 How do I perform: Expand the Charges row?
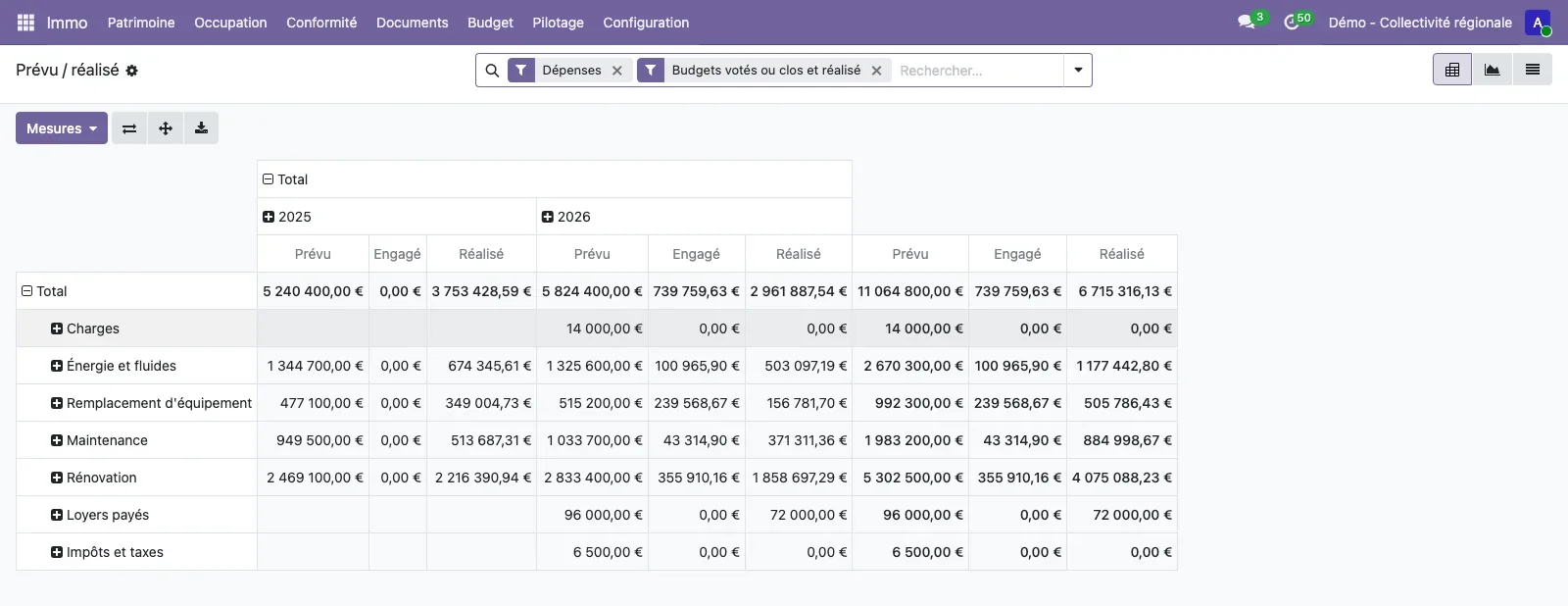(x=57, y=328)
